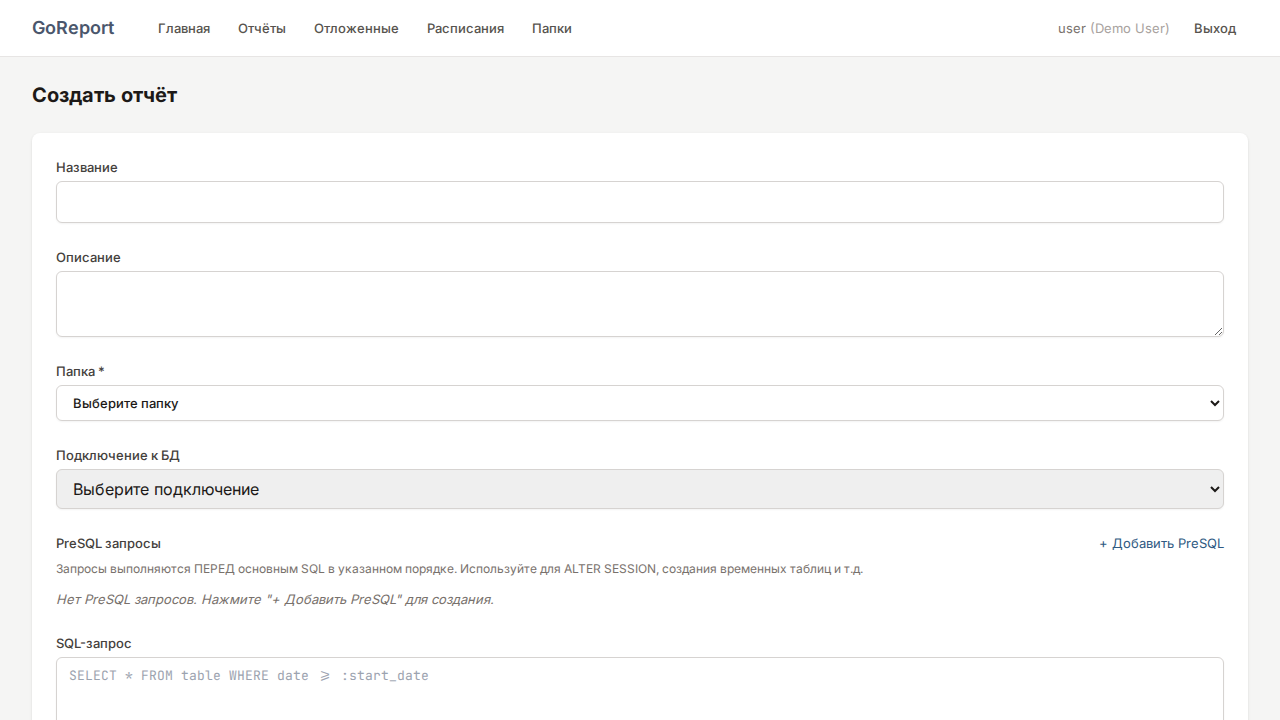Click the user (Demo User) label

point(1113,28)
